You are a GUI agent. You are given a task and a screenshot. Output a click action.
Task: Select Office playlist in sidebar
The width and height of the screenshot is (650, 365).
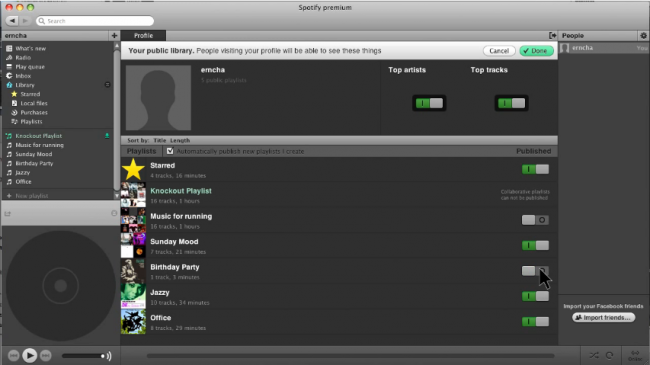point(23,182)
